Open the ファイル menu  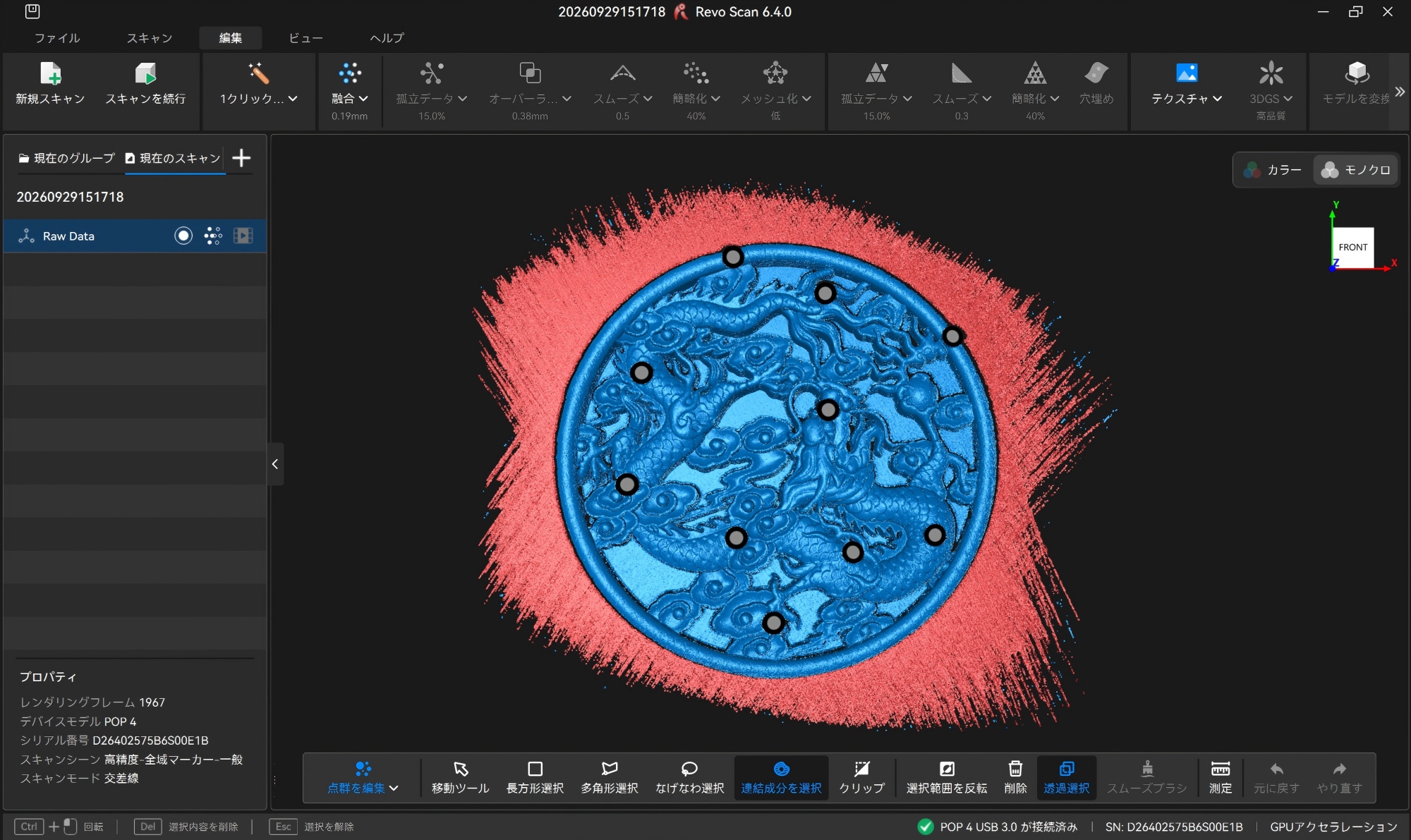(x=57, y=38)
